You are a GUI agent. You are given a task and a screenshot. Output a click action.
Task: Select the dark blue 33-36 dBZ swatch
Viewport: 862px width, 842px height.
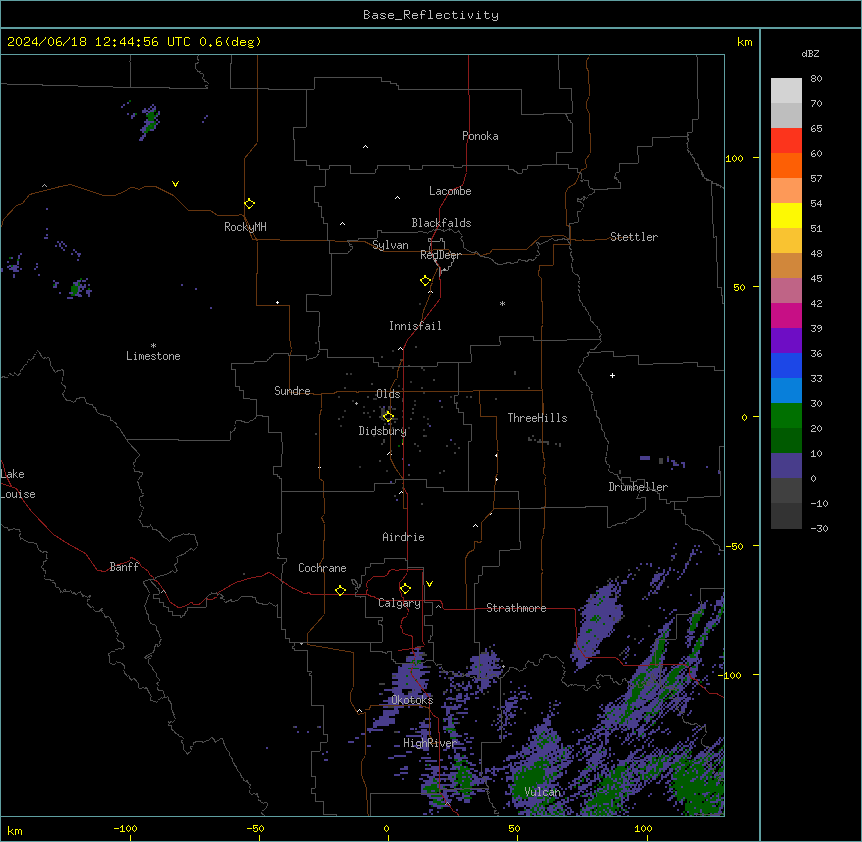(786, 365)
